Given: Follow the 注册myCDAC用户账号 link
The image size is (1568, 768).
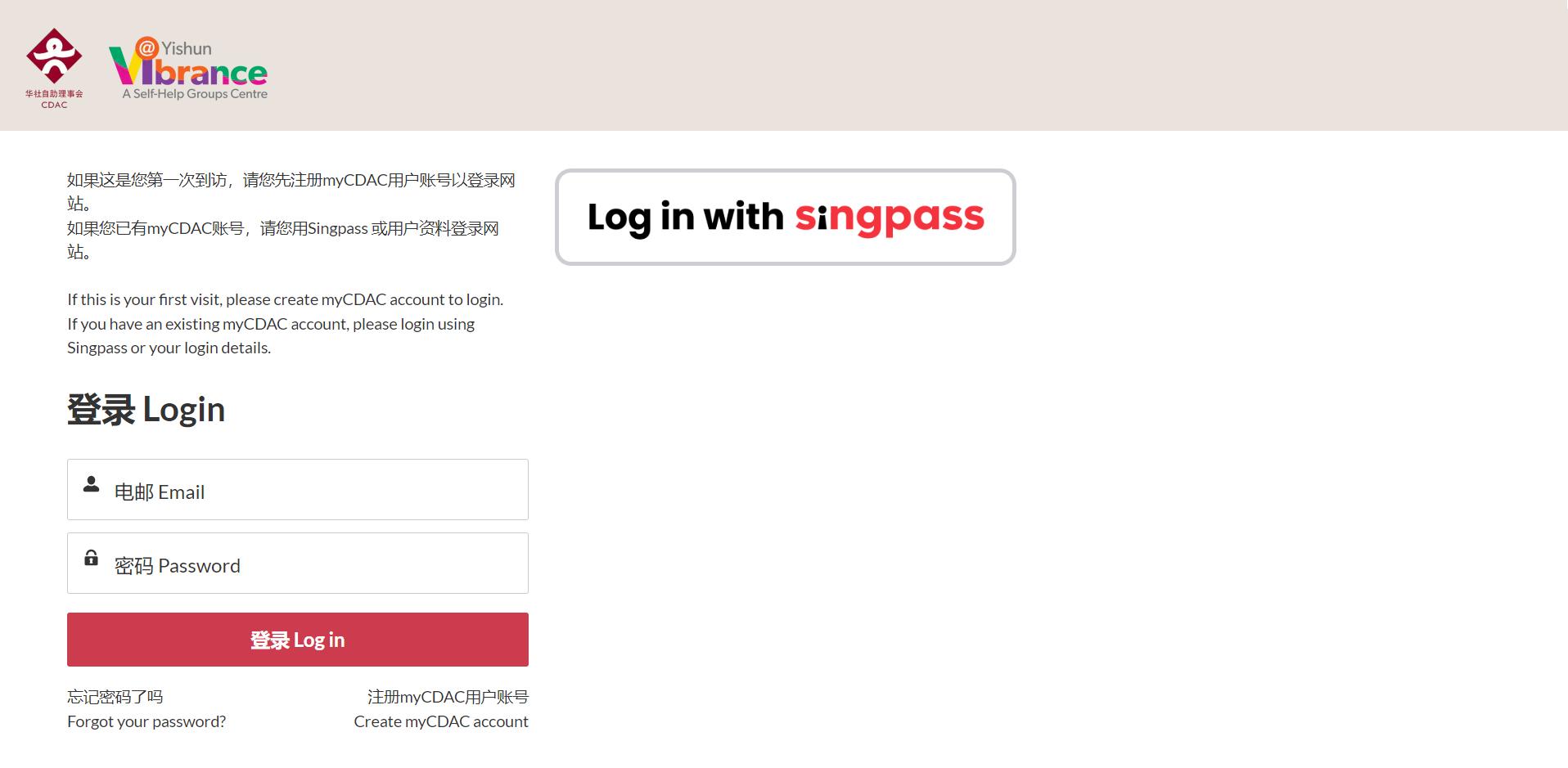Looking at the screenshot, I should (448, 697).
